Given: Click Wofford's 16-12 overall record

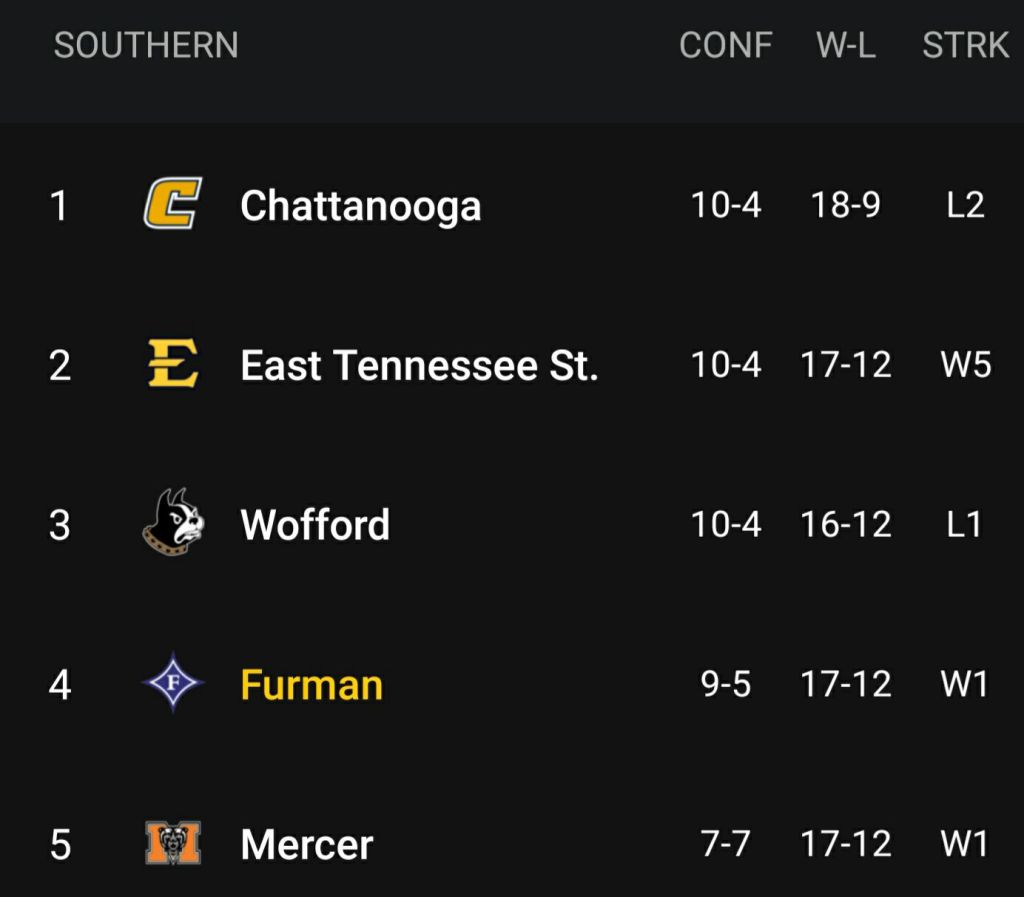Looking at the screenshot, I should click(845, 524).
